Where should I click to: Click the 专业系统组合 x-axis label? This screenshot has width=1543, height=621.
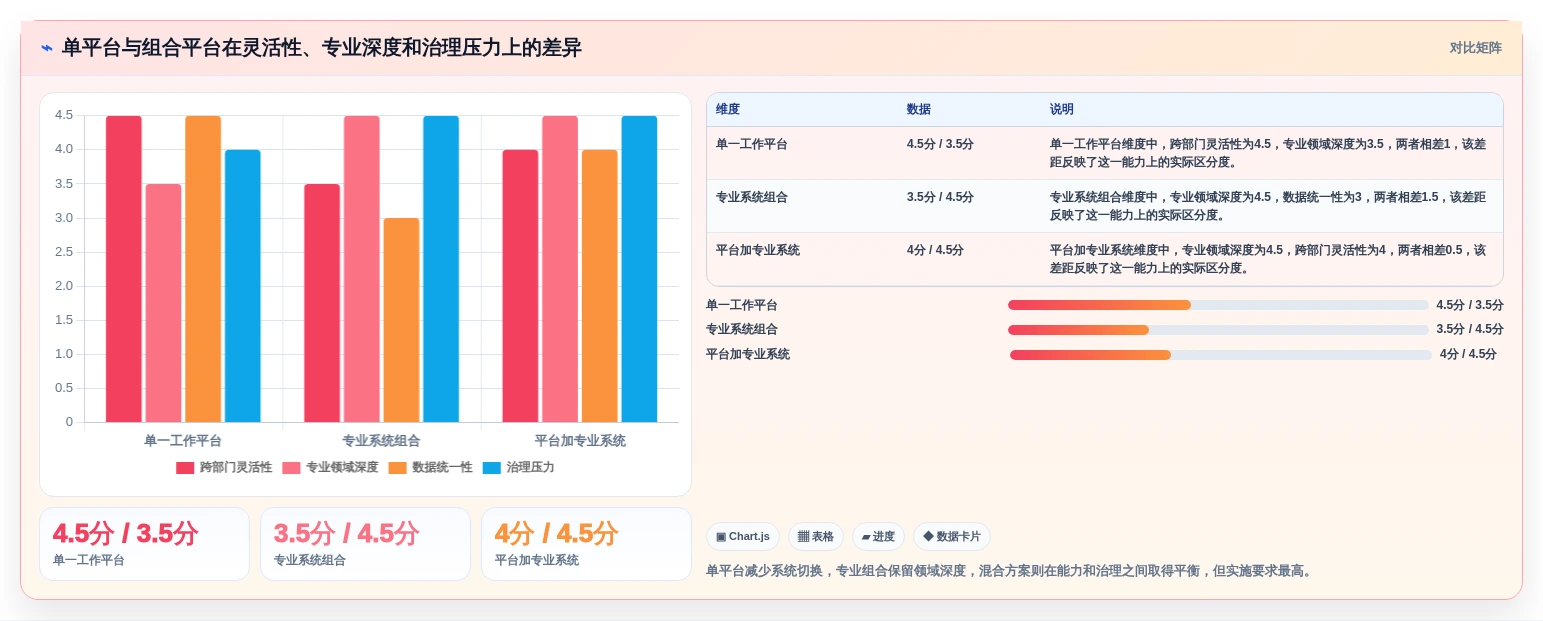click(x=381, y=441)
